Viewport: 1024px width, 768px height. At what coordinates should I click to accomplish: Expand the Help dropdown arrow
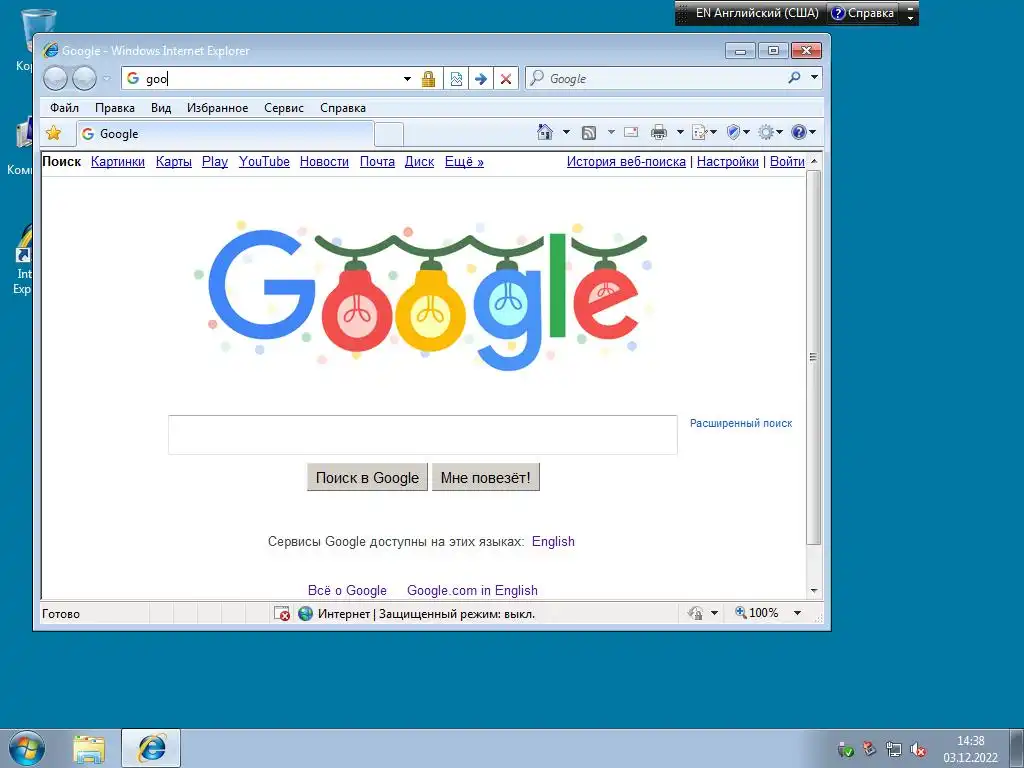pos(812,133)
